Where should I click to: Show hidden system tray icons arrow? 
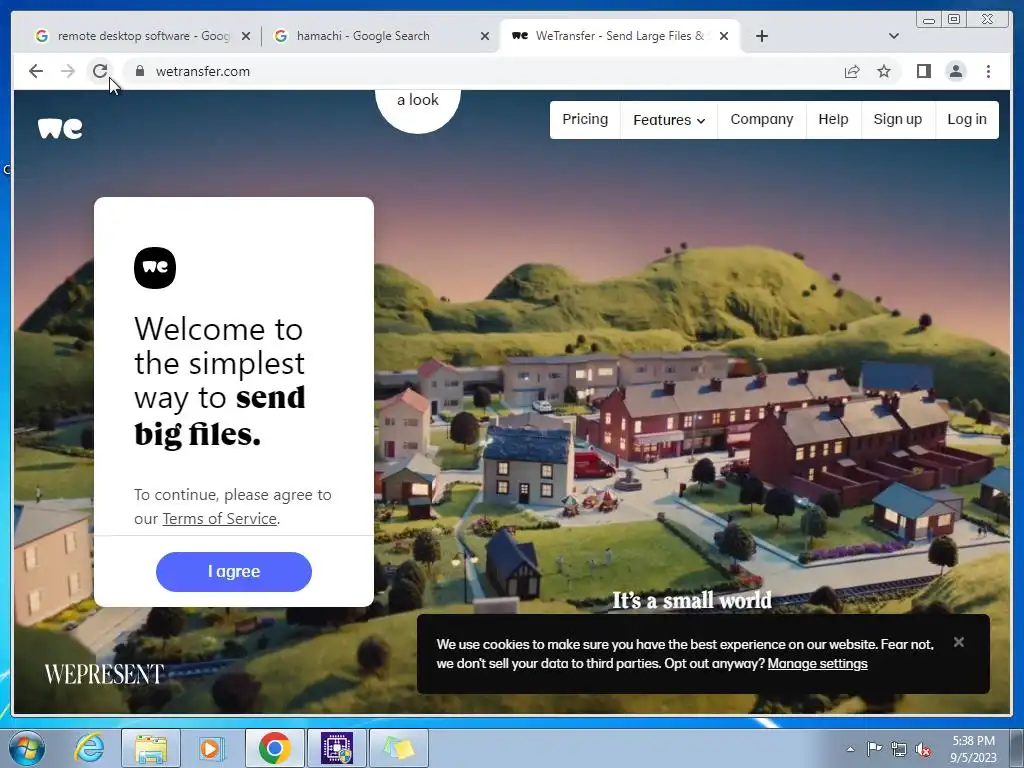[x=850, y=749]
